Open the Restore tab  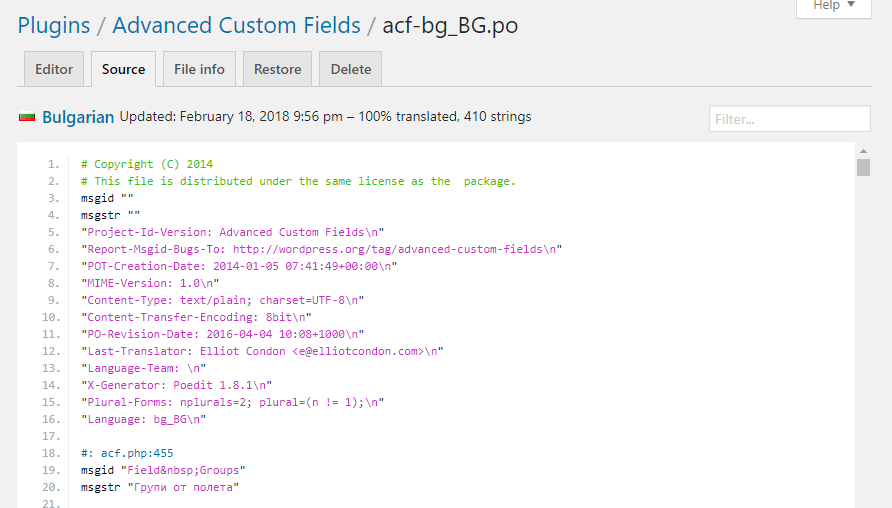pyautogui.click(x=277, y=69)
